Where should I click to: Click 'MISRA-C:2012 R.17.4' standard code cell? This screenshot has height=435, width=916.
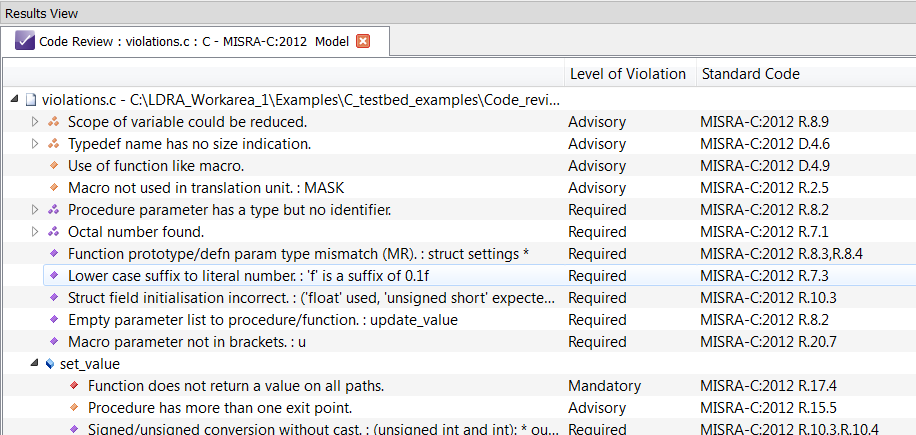point(768,385)
